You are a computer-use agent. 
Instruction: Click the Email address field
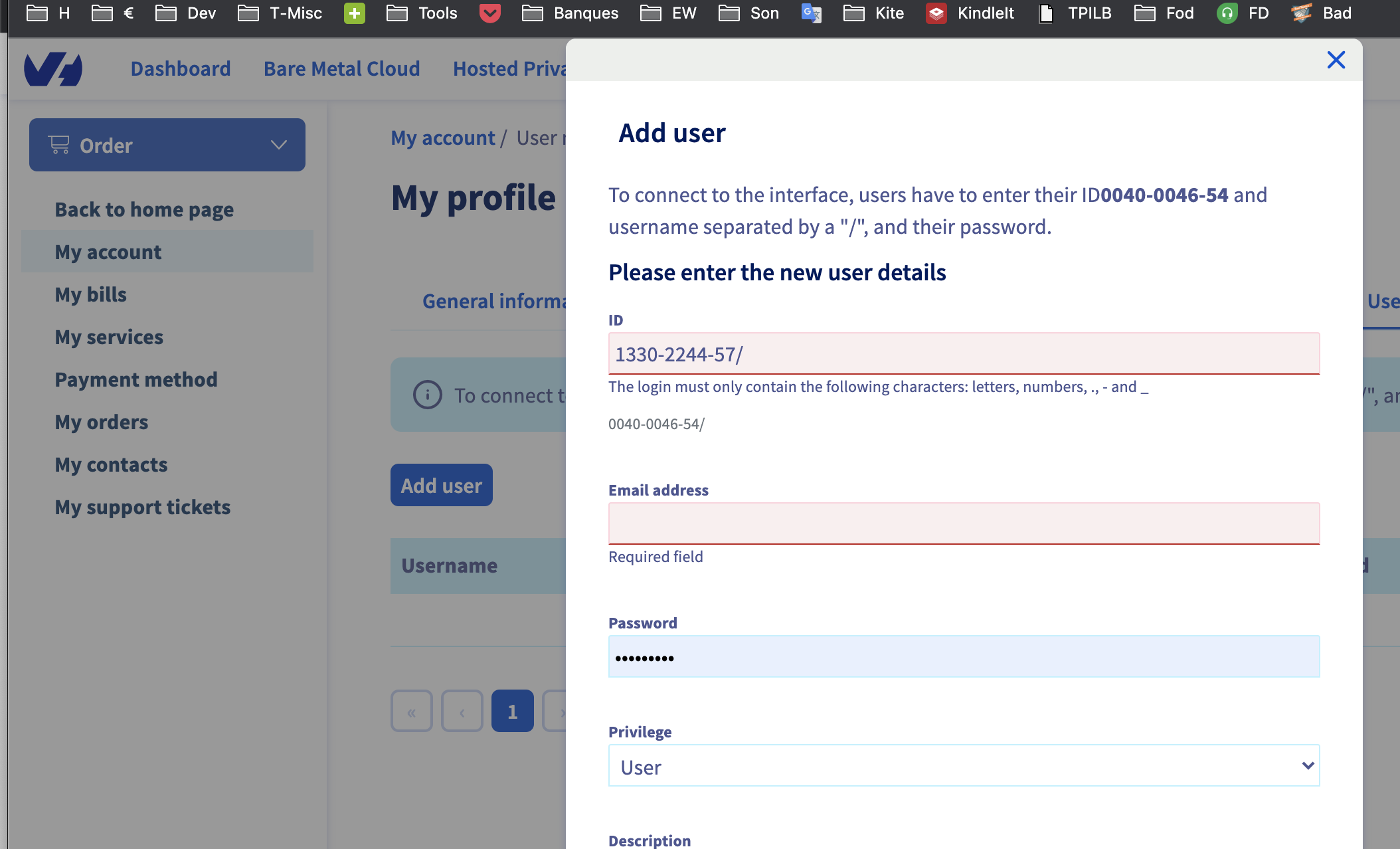964,523
